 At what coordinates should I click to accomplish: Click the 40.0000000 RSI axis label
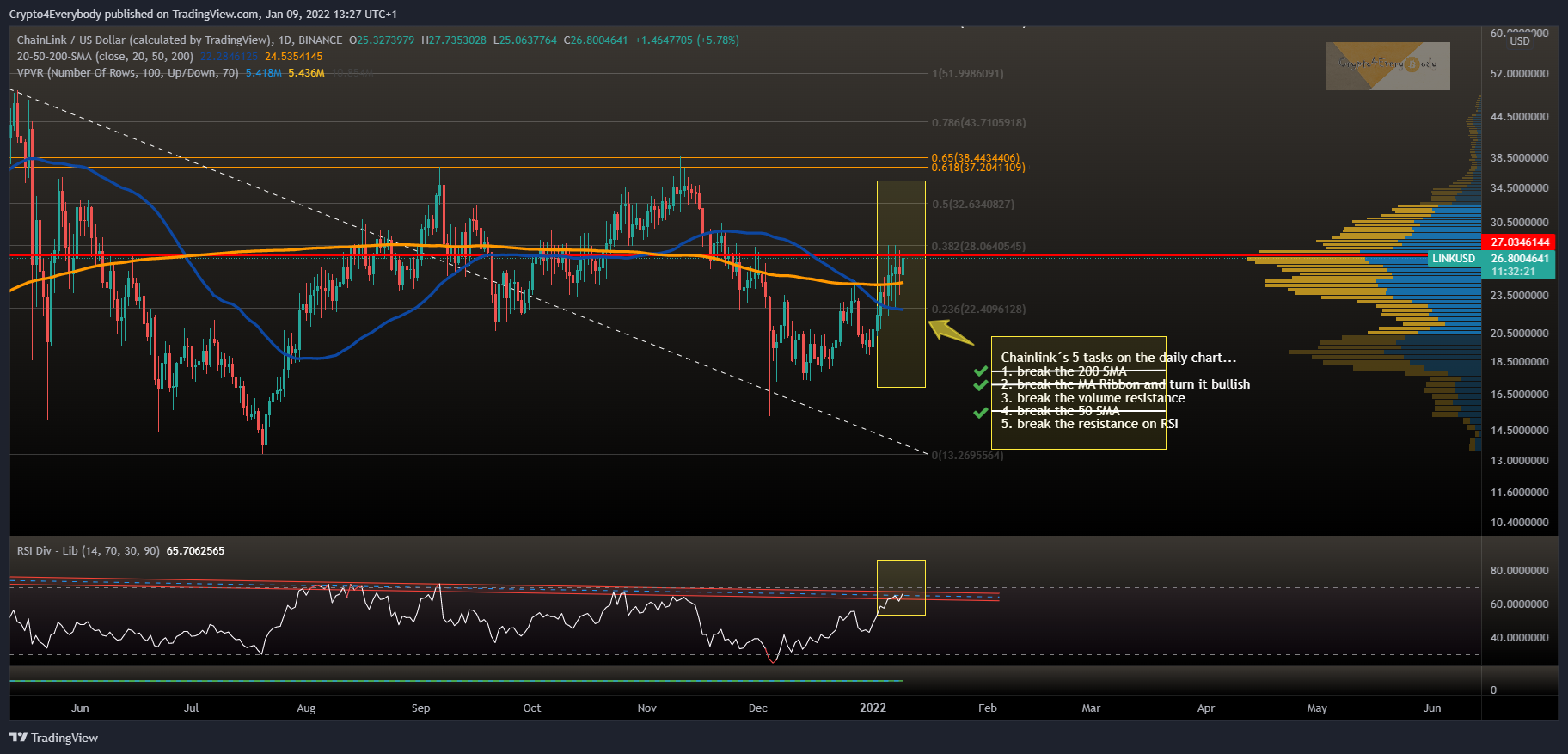[x=1519, y=638]
